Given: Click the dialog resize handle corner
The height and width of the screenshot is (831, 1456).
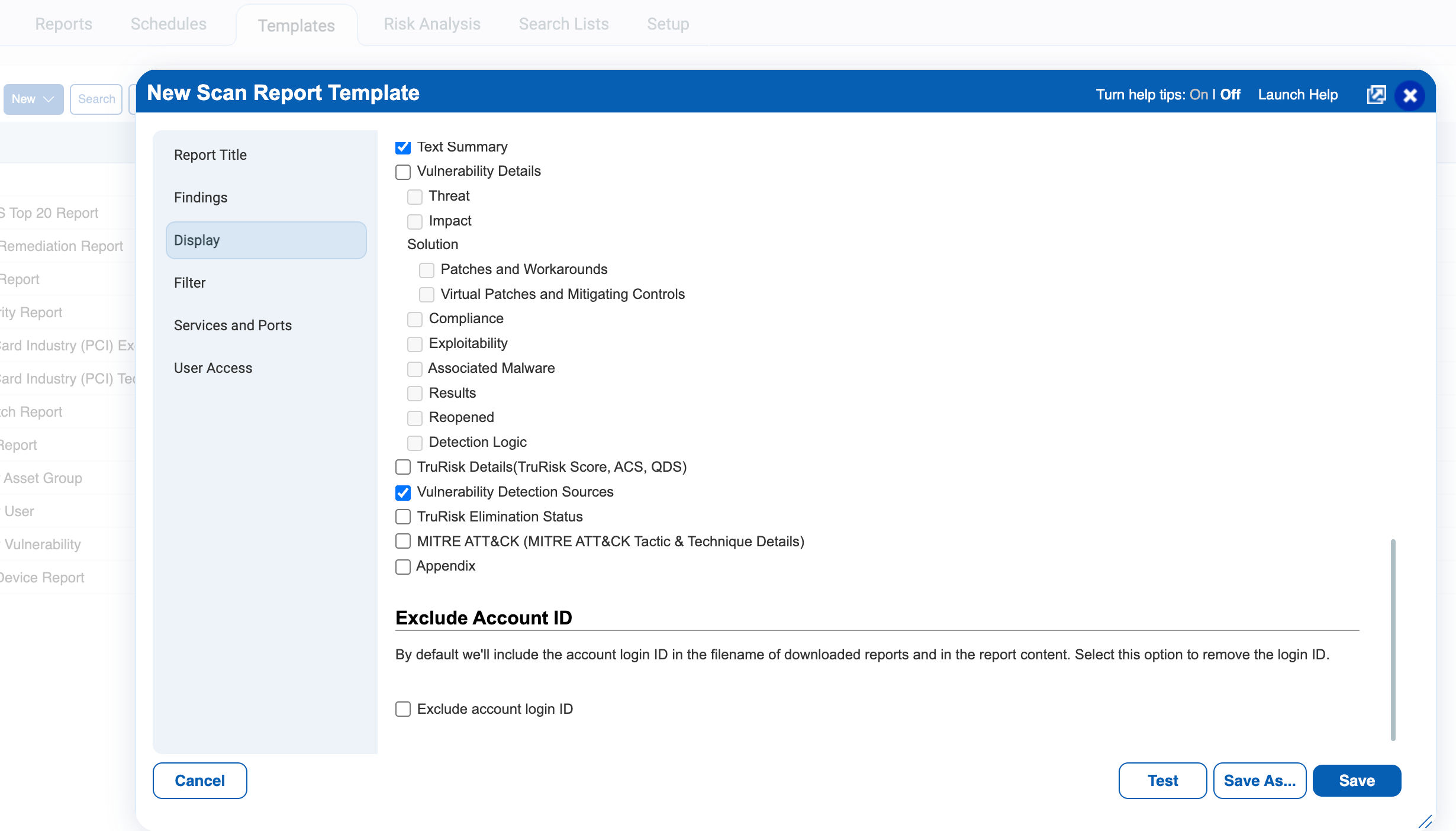Looking at the screenshot, I should click(1425, 822).
